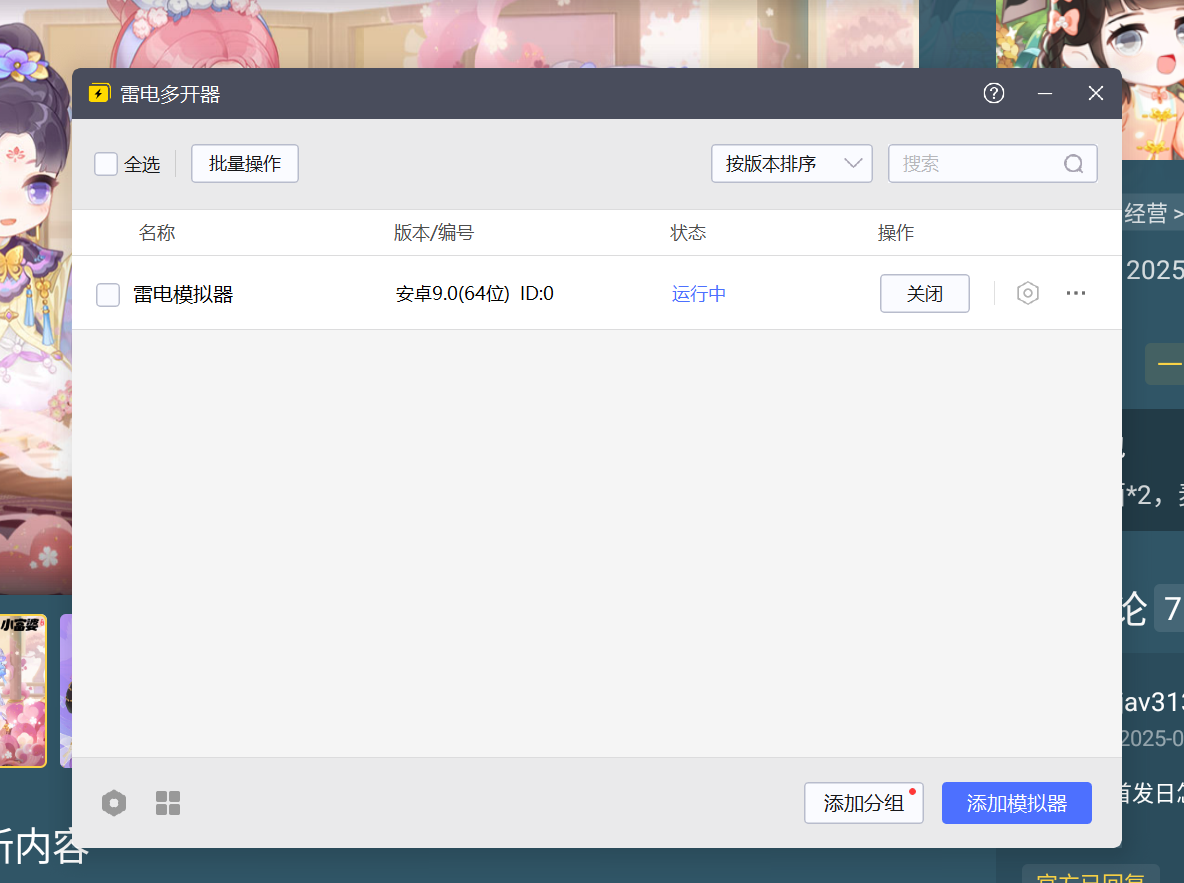Click the search magnifier icon
The width and height of the screenshot is (1184, 883).
(1073, 164)
